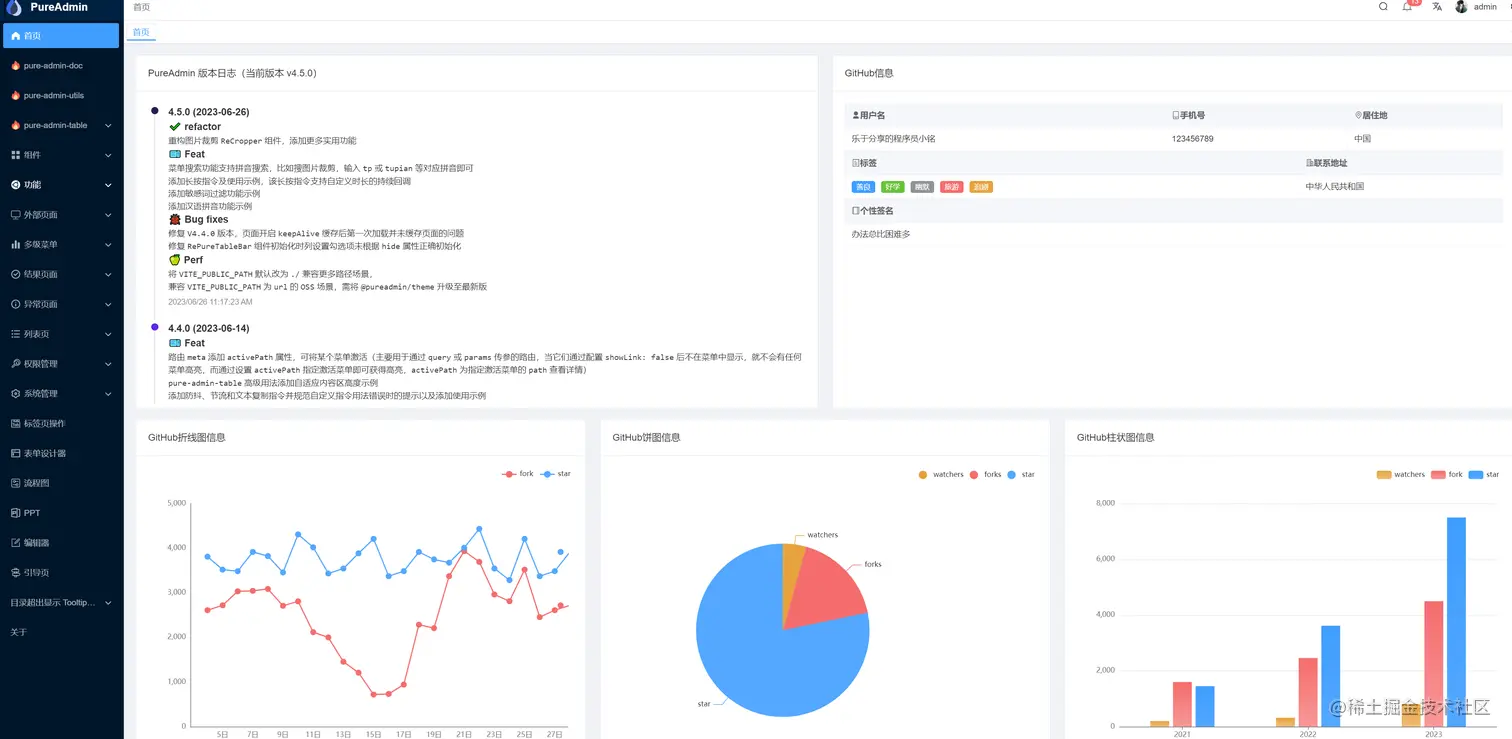Screen dimensions: 1512x739
Task: Click the language translation icon
Action: tap(1437, 6)
